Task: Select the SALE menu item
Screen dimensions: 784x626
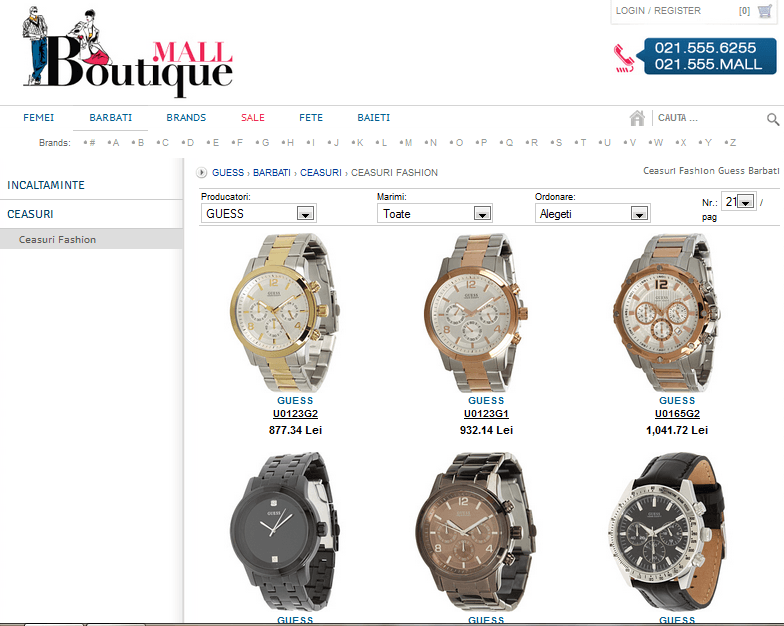Action: (x=253, y=118)
